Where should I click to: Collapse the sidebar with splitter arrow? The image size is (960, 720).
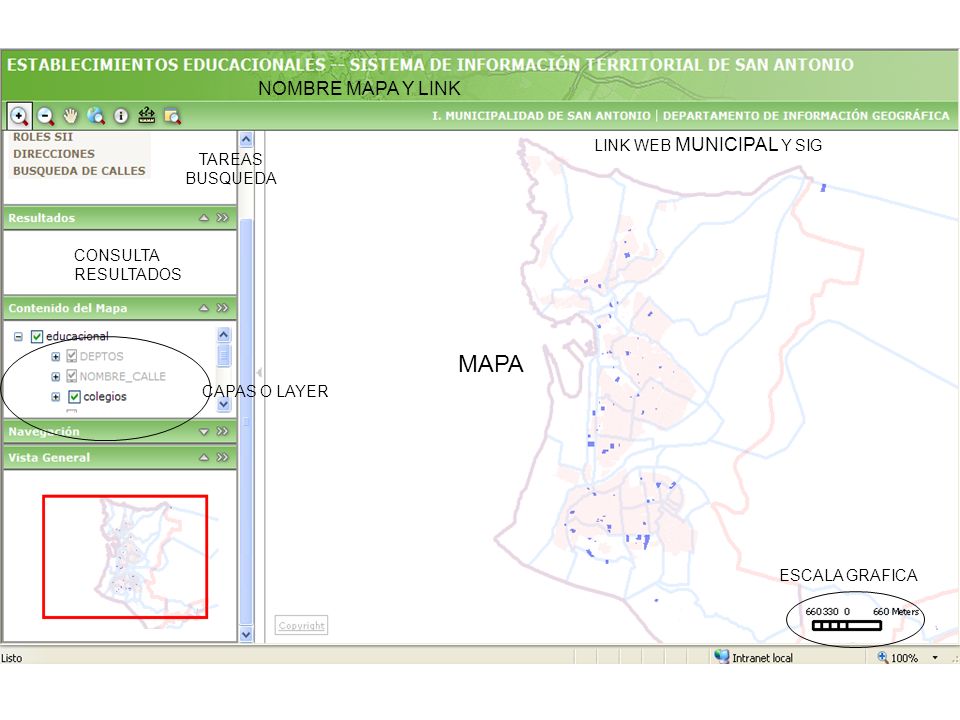point(260,372)
